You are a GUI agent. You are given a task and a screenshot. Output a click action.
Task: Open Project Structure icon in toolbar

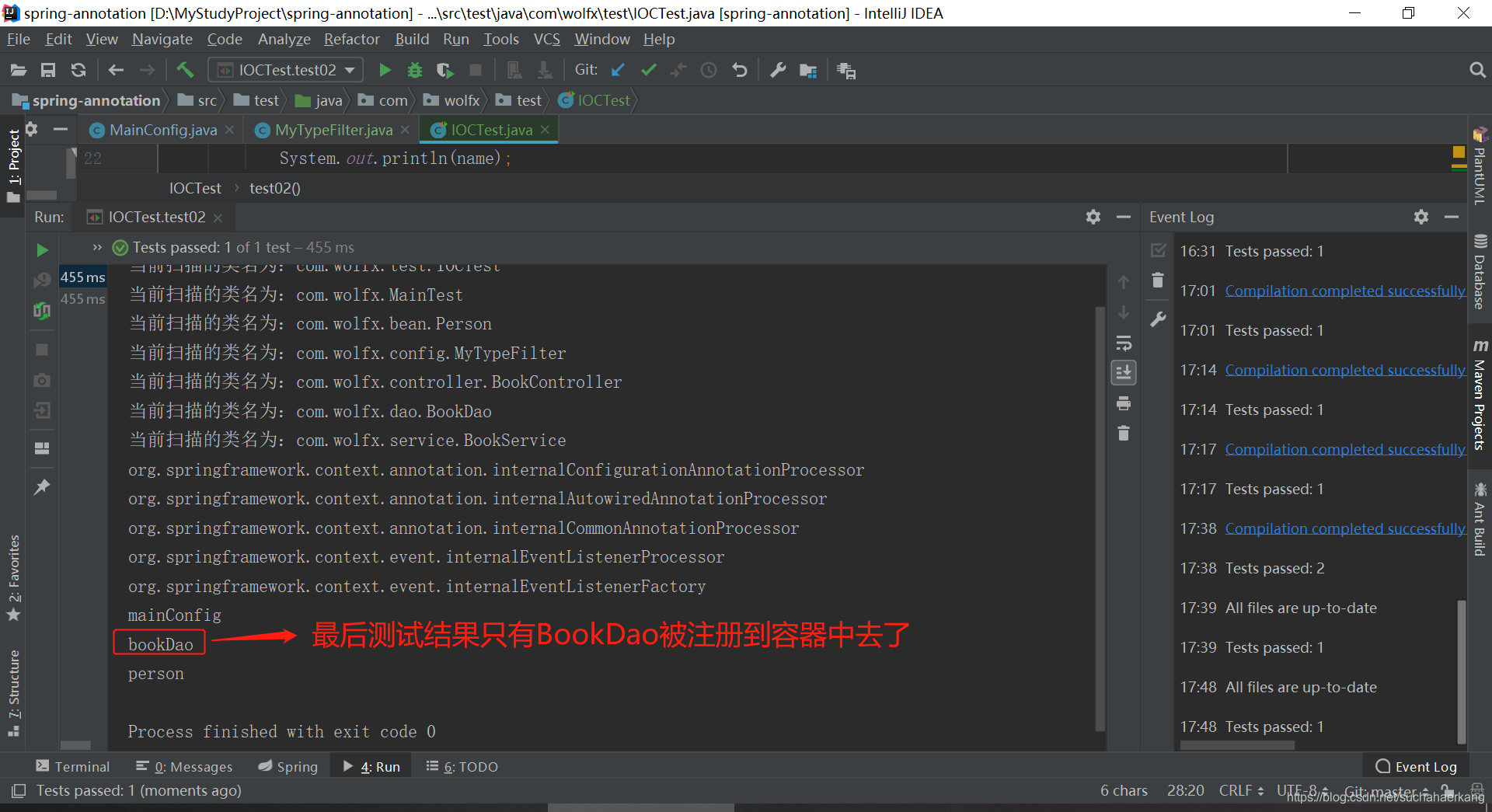(808, 71)
